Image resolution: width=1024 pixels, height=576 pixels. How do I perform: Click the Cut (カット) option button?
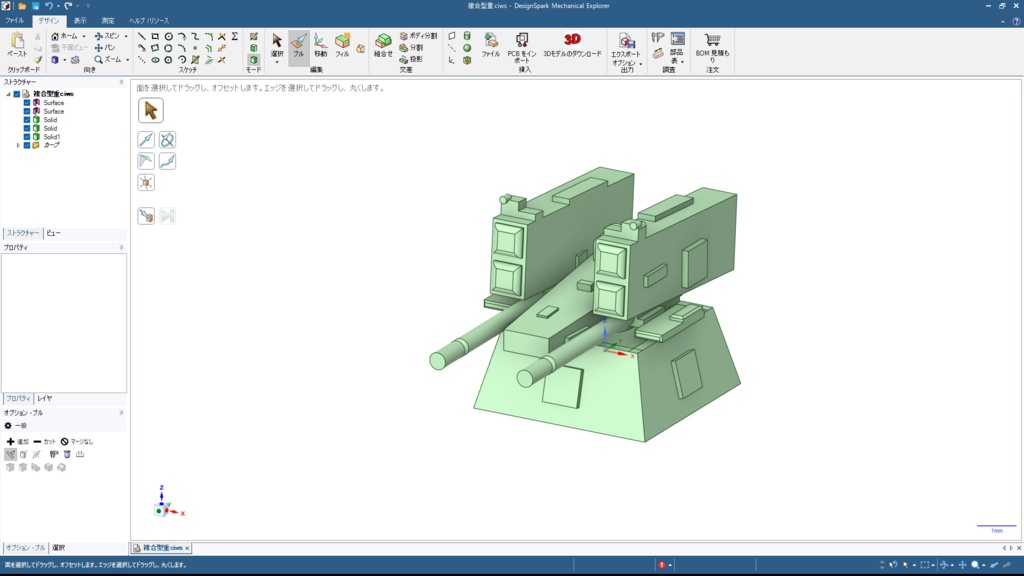point(44,441)
